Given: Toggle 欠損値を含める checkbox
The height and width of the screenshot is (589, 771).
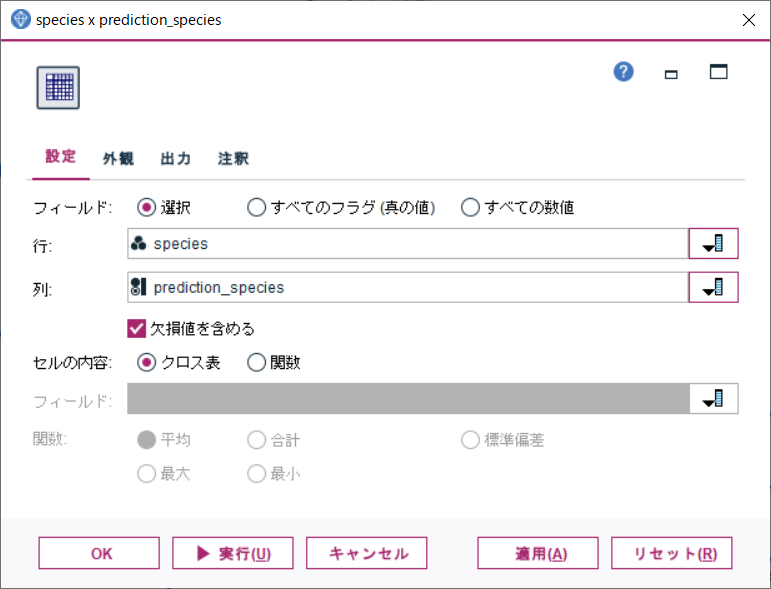Looking at the screenshot, I should click(x=136, y=328).
